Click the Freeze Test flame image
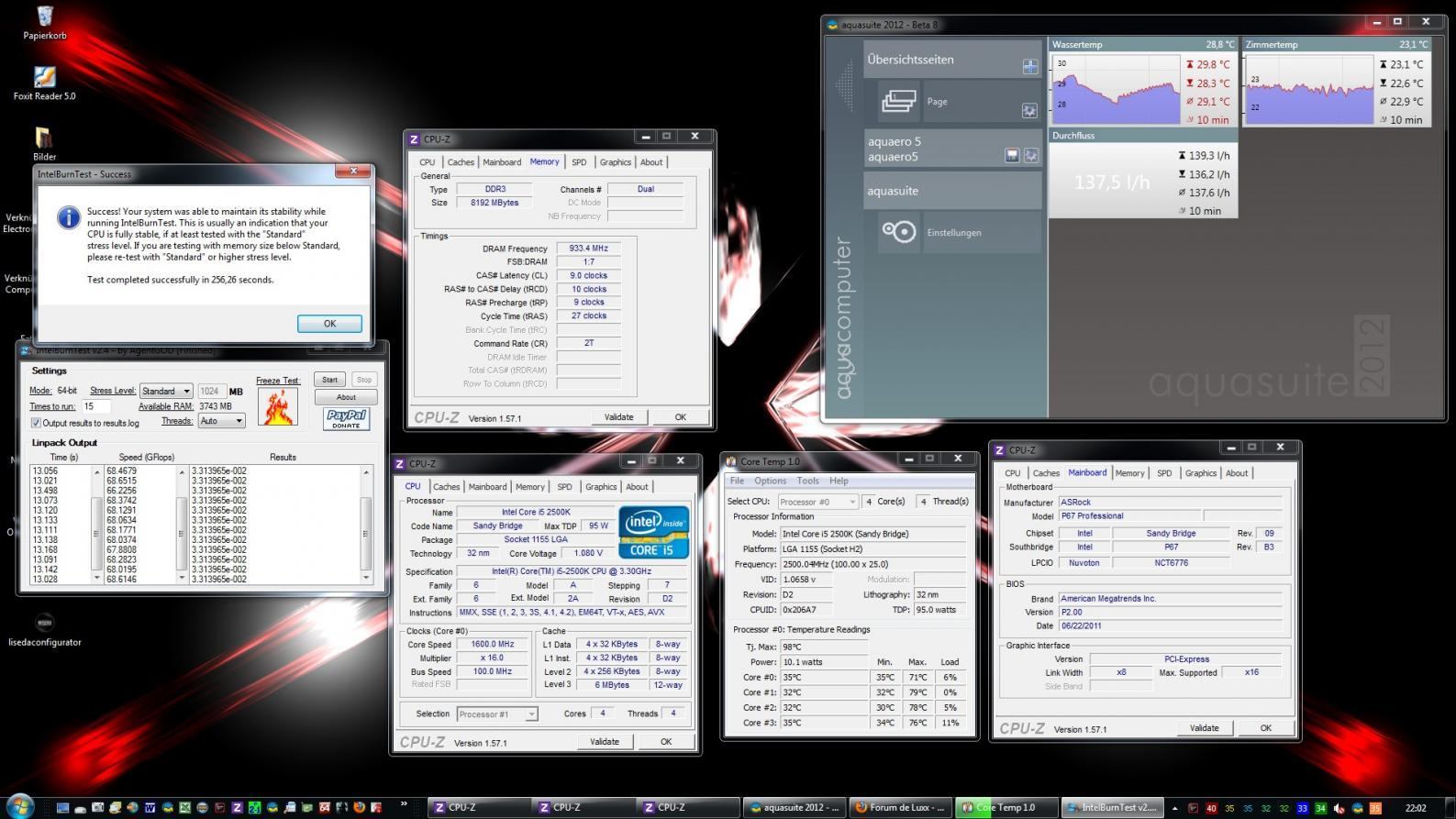The height and width of the screenshot is (819, 1456). (277, 406)
